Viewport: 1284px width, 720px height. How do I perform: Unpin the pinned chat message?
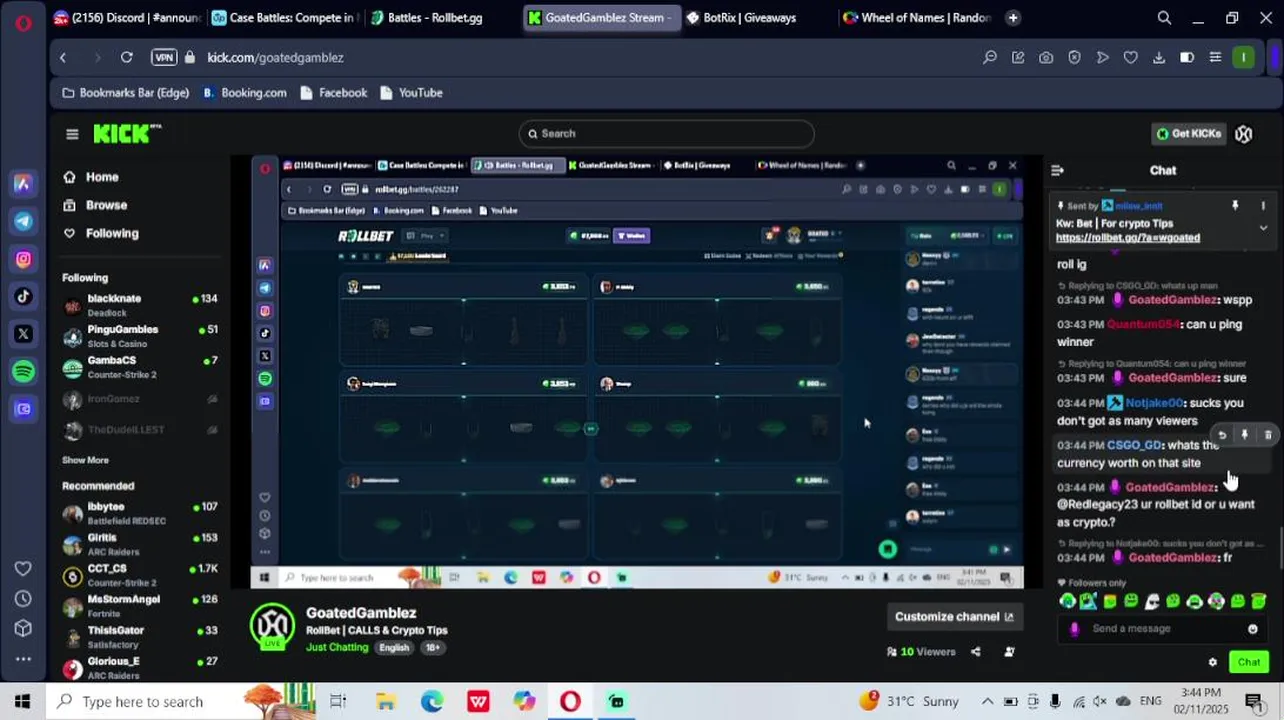(1235, 206)
